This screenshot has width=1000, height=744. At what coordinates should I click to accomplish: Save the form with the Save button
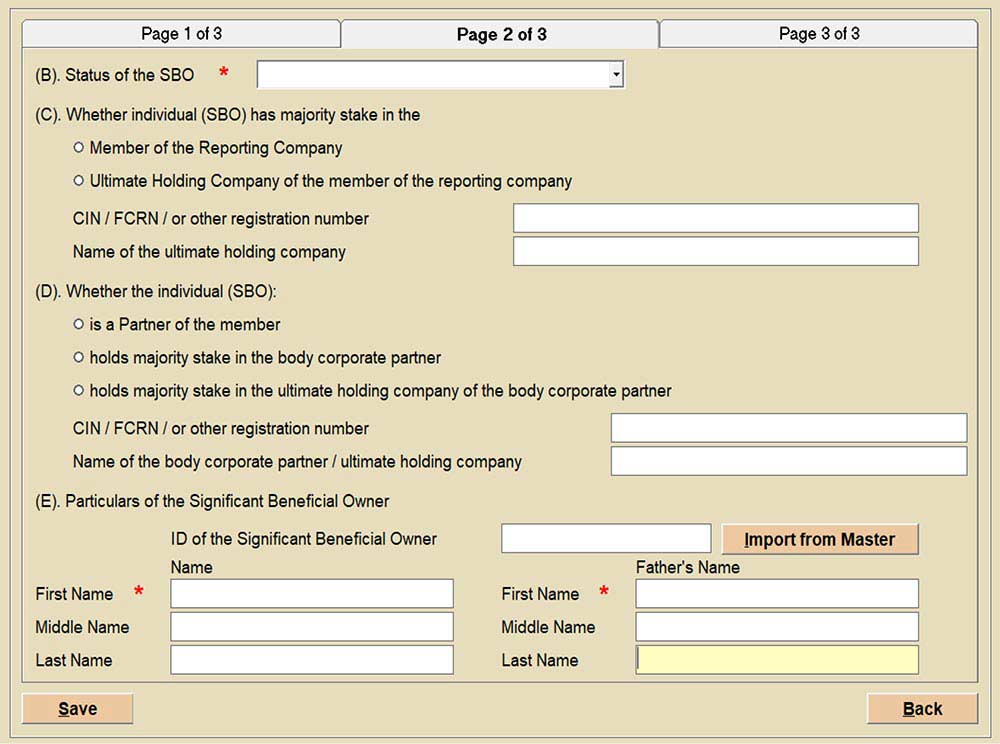[77, 709]
